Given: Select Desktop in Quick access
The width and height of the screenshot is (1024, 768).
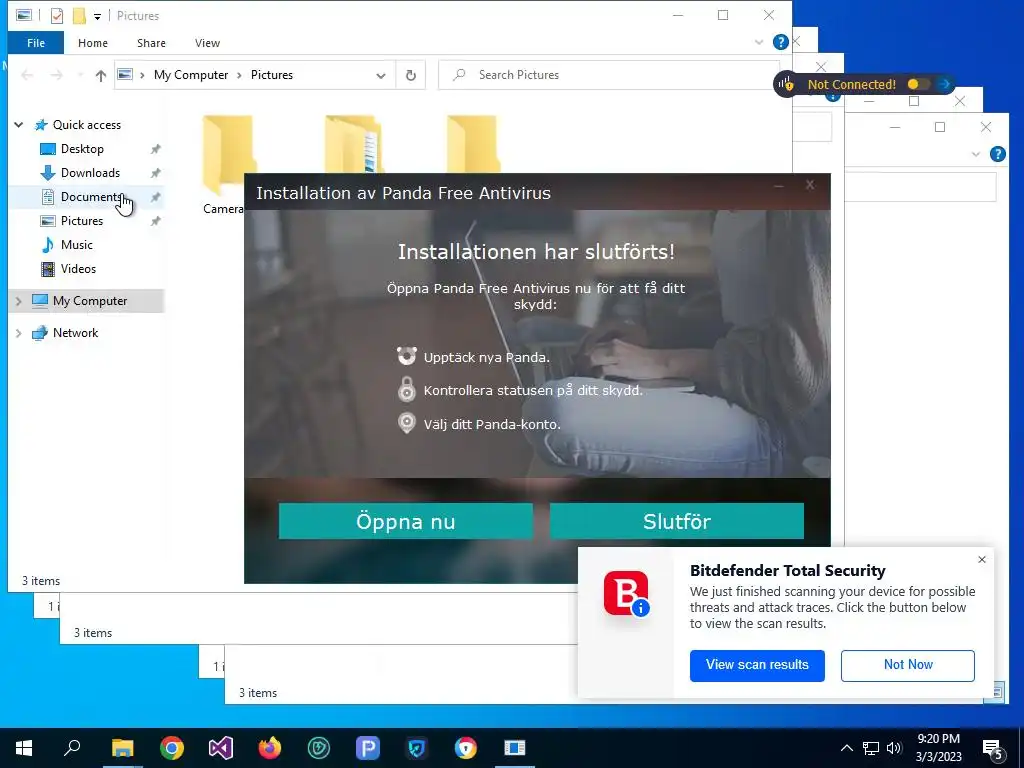Looking at the screenshot, I should (82, 149).
